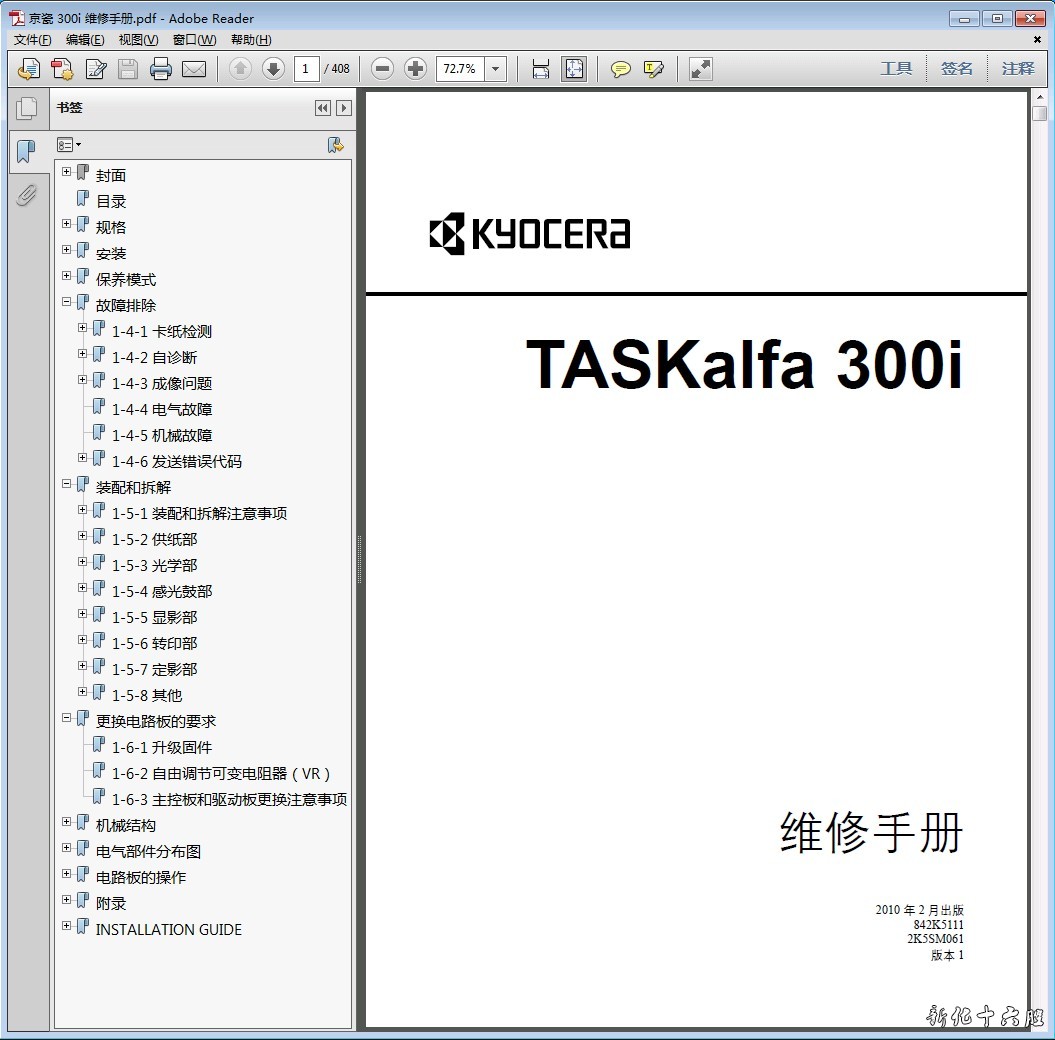This screenshot has height=1040, width=1055.
Task: Open the 帮助(H) menu
Action: (251, 40)
